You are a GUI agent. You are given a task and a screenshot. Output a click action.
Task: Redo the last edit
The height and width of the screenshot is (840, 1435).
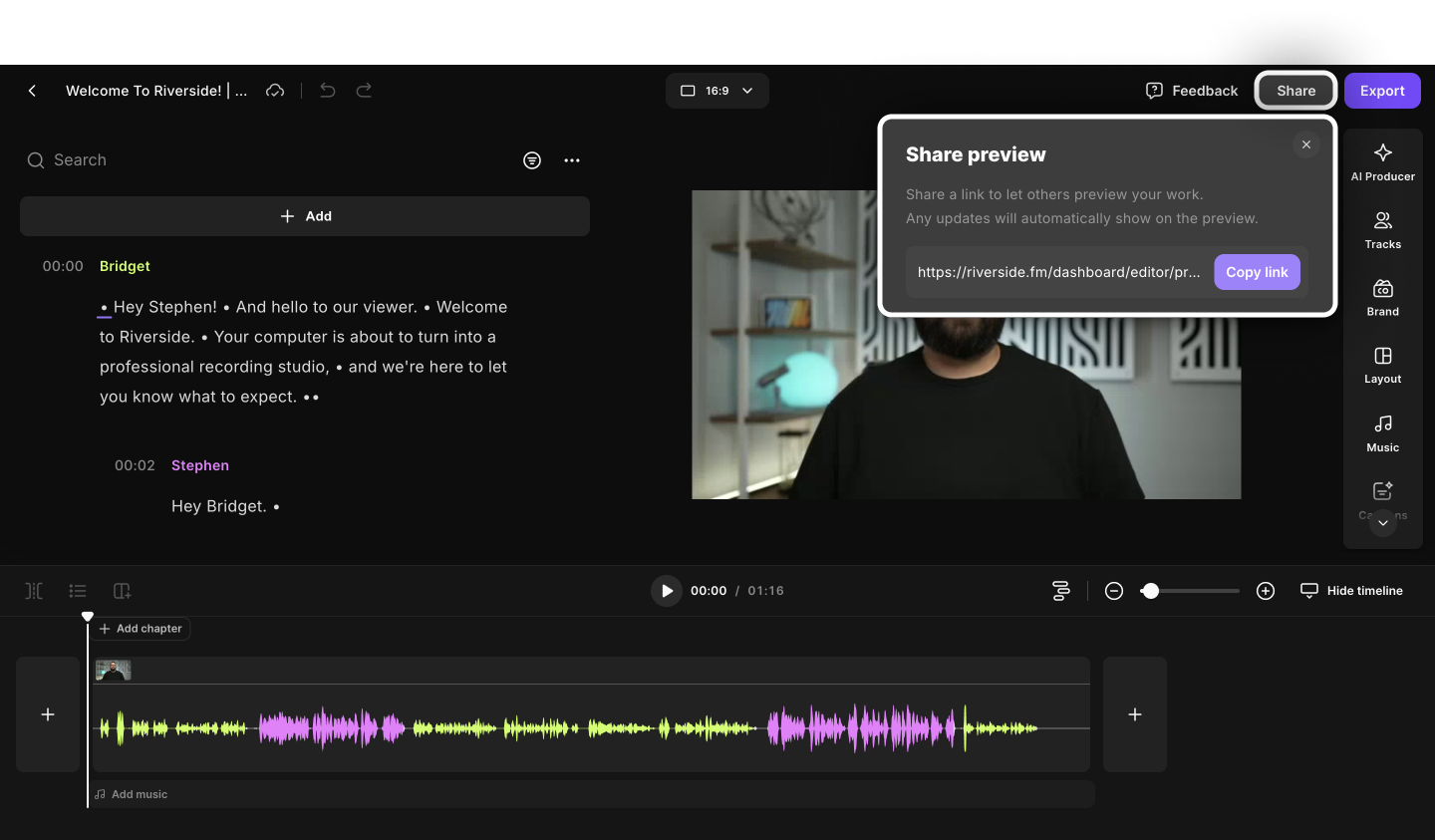coord(364,91)
